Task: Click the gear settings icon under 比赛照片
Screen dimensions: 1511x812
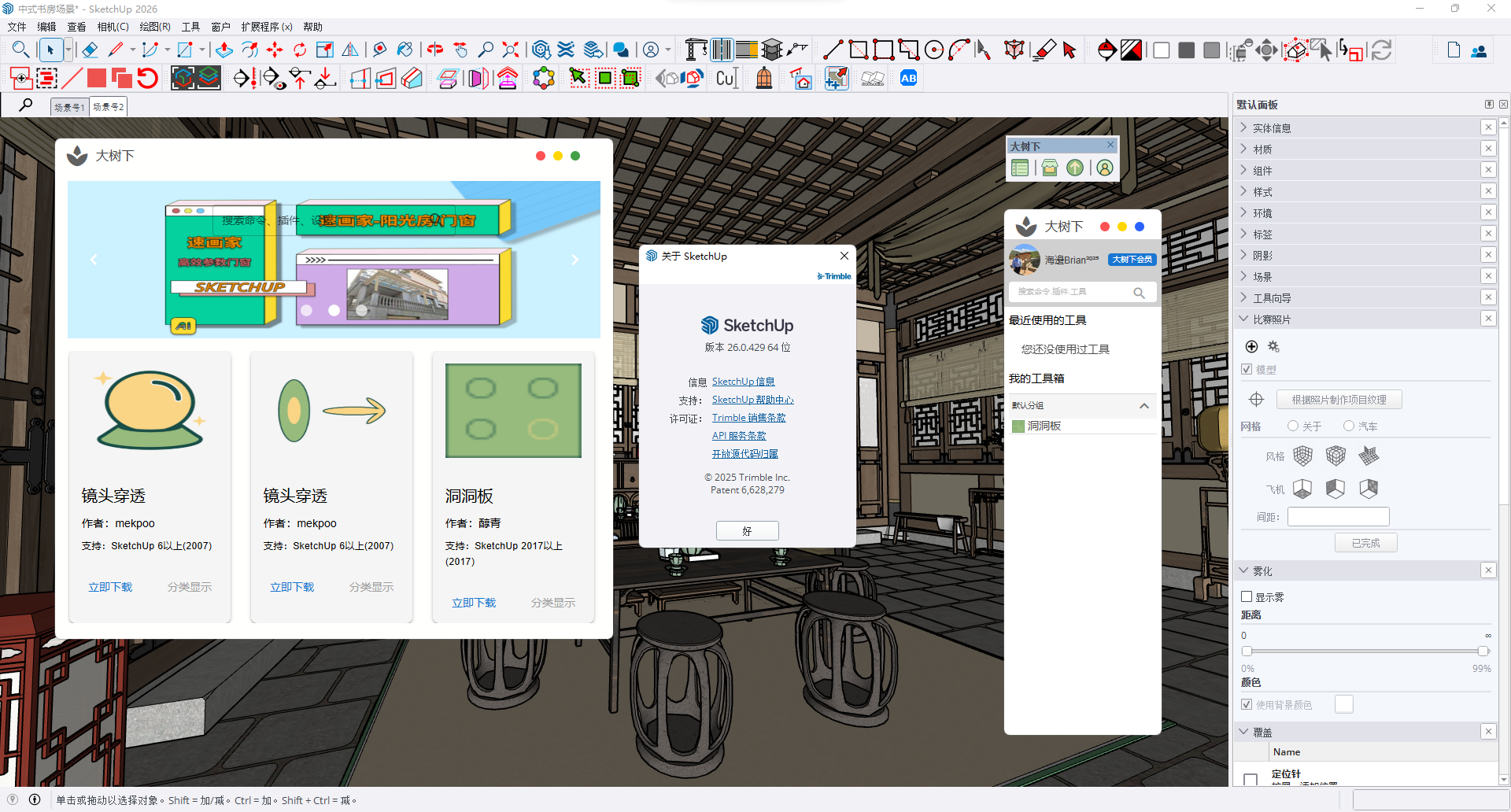Action: pos(1273,347)
